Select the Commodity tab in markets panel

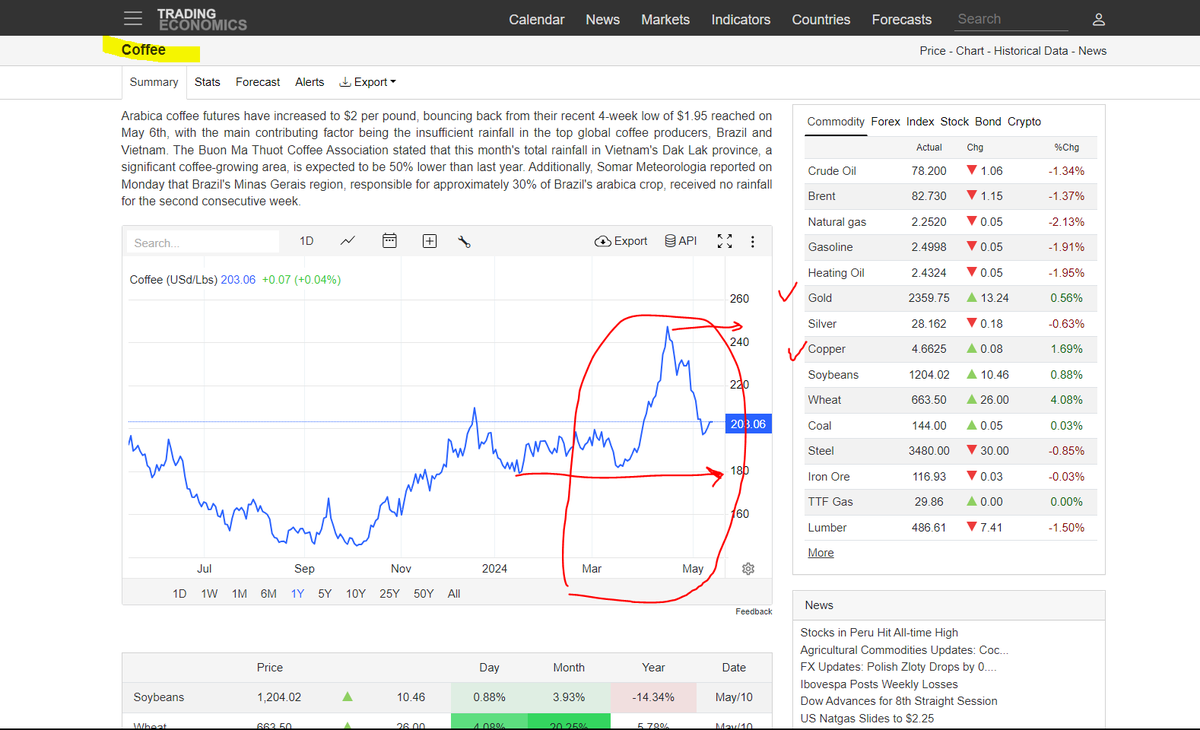coord(836,121)
